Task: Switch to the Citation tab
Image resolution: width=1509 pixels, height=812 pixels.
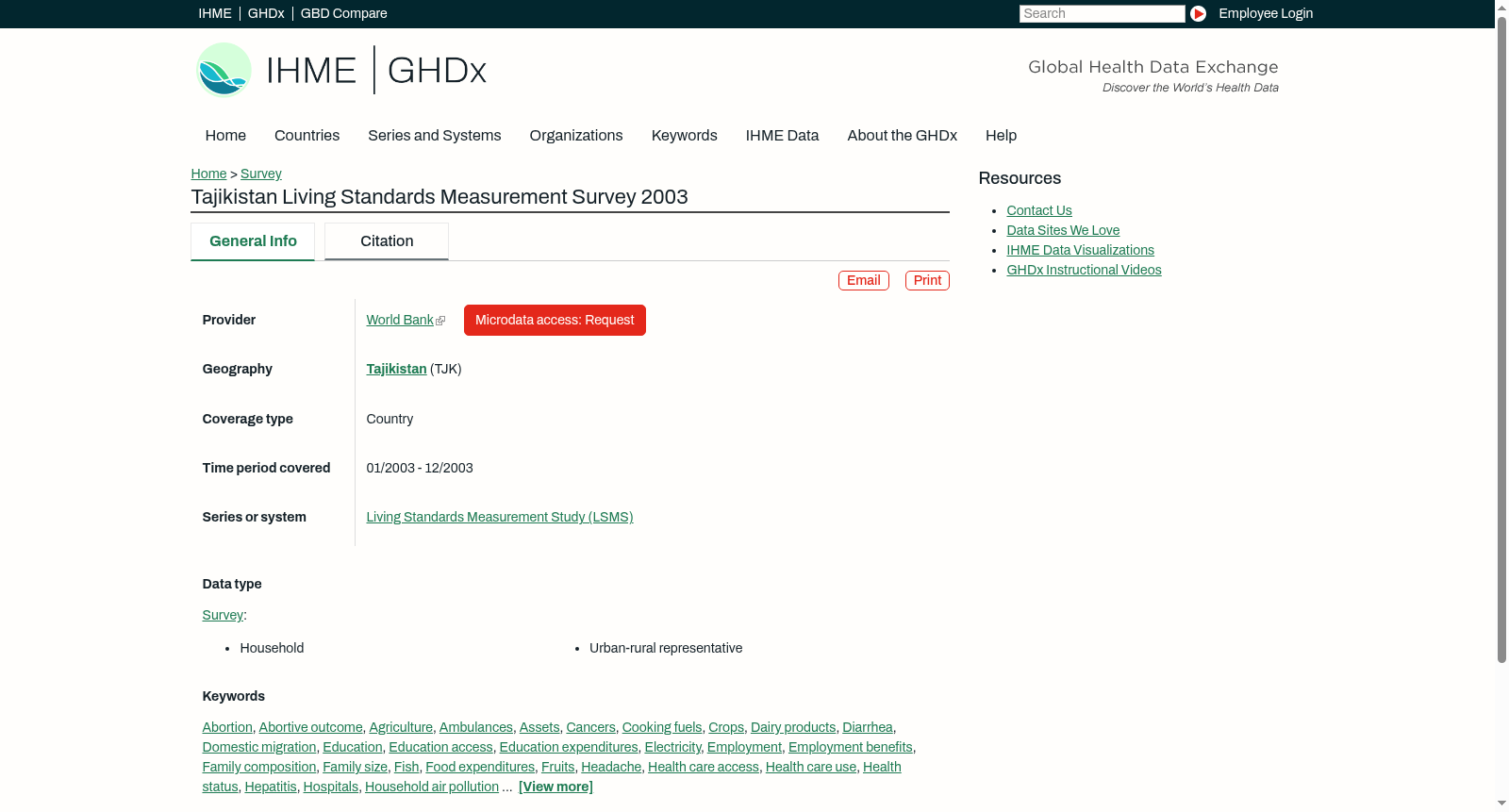Action: [387, 241]
